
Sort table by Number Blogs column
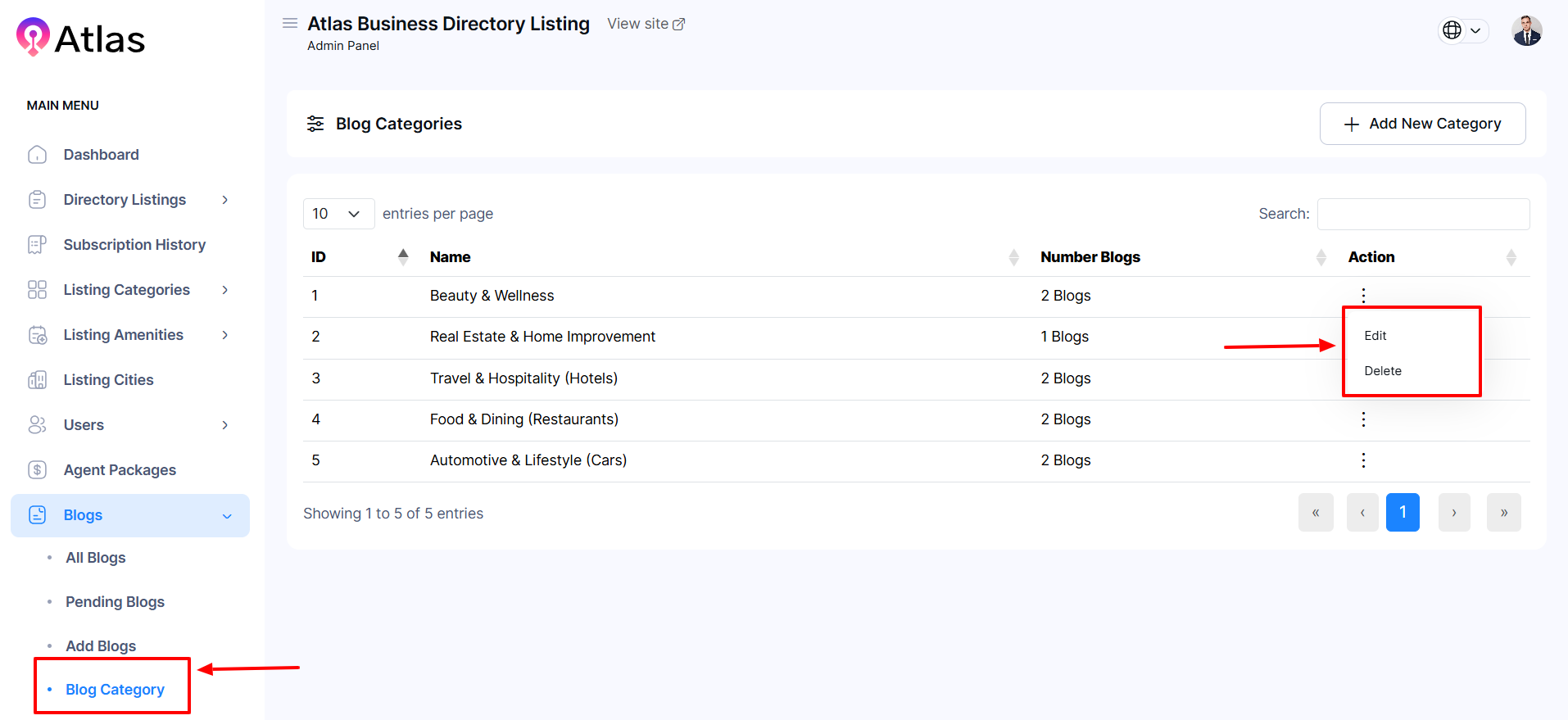[x=1090, y=257]
